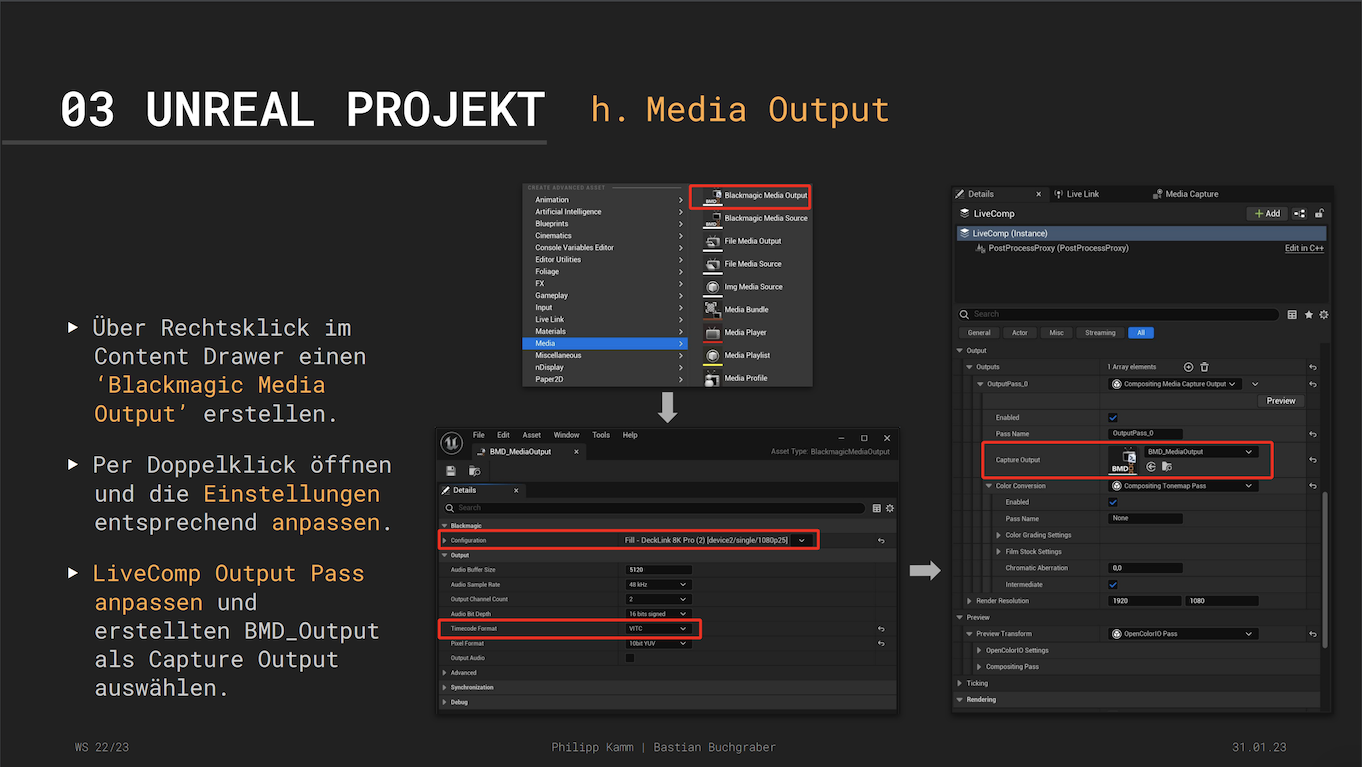Click the lock icon next to the Add button
The width and height of the screenshot is (1362, 767).
point(1320,213)
